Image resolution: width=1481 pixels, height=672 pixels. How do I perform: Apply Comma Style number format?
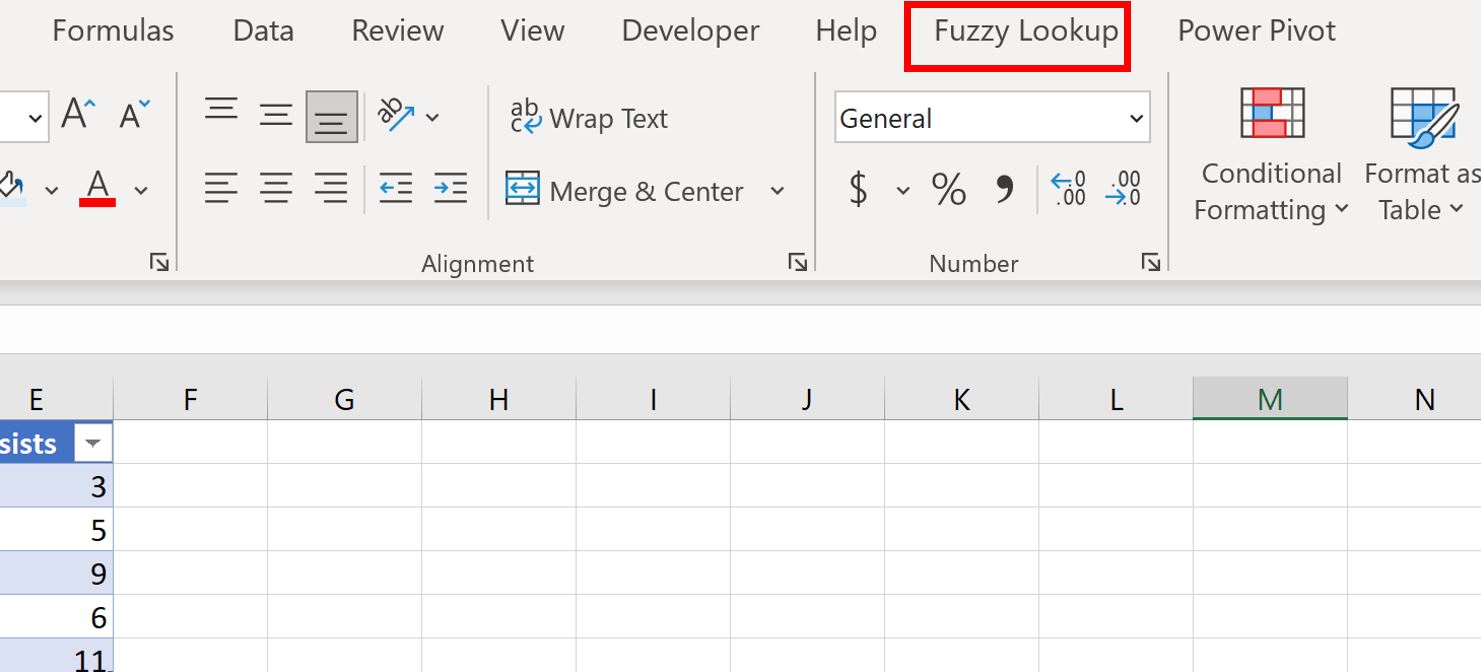pos(1004,189)
